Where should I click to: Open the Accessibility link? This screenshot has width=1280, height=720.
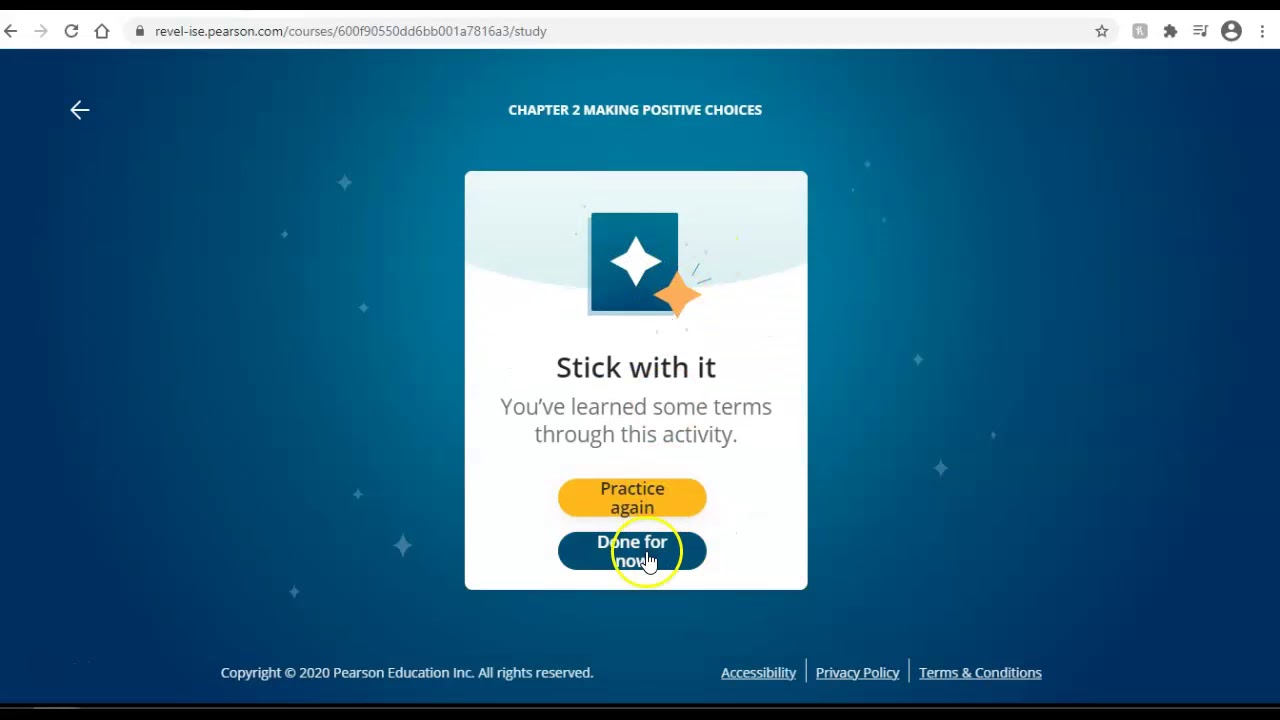[758, 673]
